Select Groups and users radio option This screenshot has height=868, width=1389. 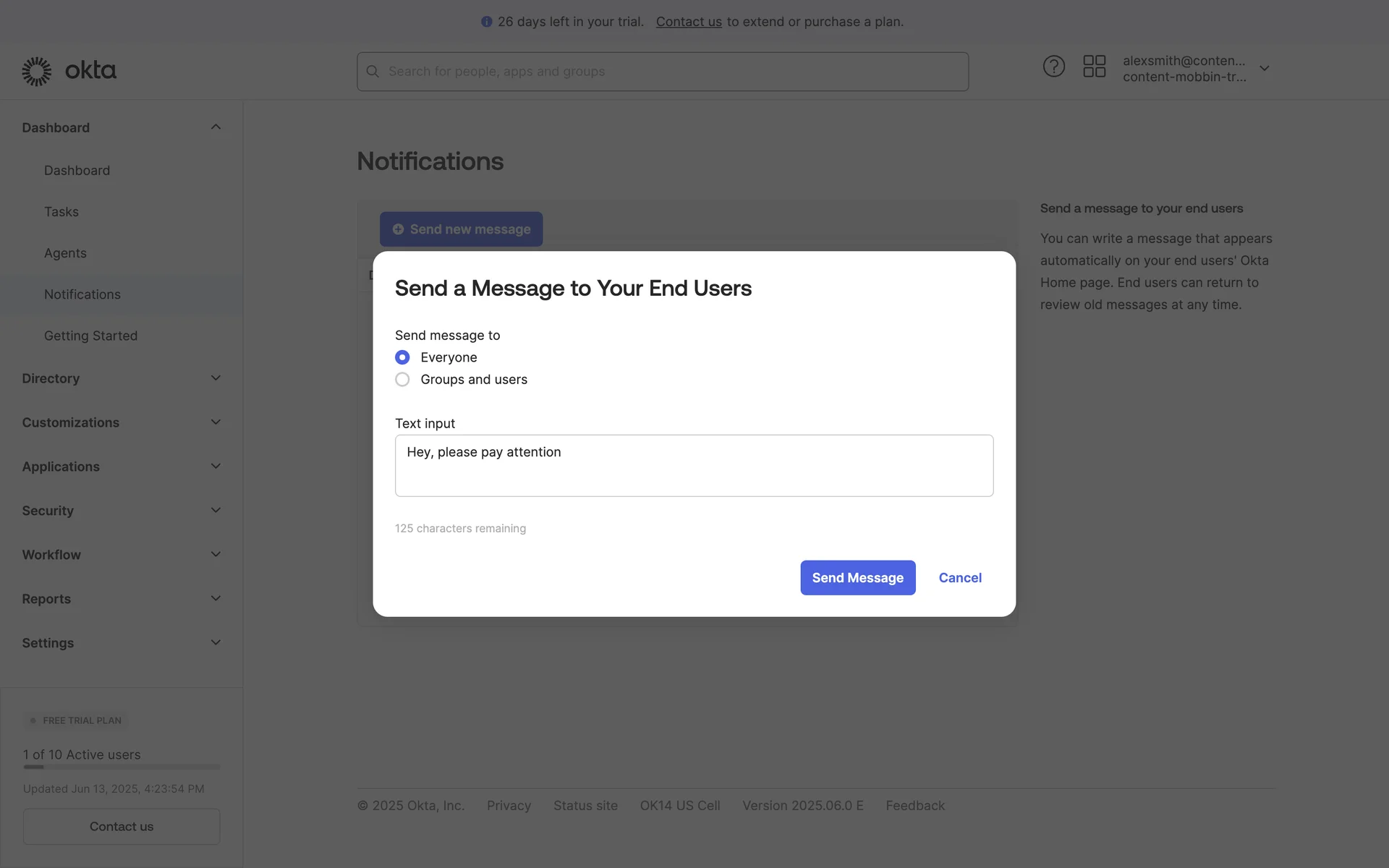[402, 380]
